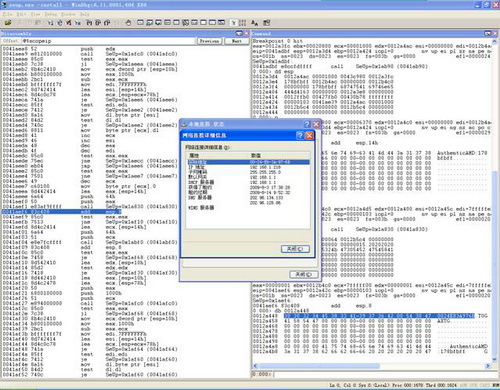Screen dimensions: 500x390
Task: Click the Source mode off toolbar icon
Action: [242, 23]
